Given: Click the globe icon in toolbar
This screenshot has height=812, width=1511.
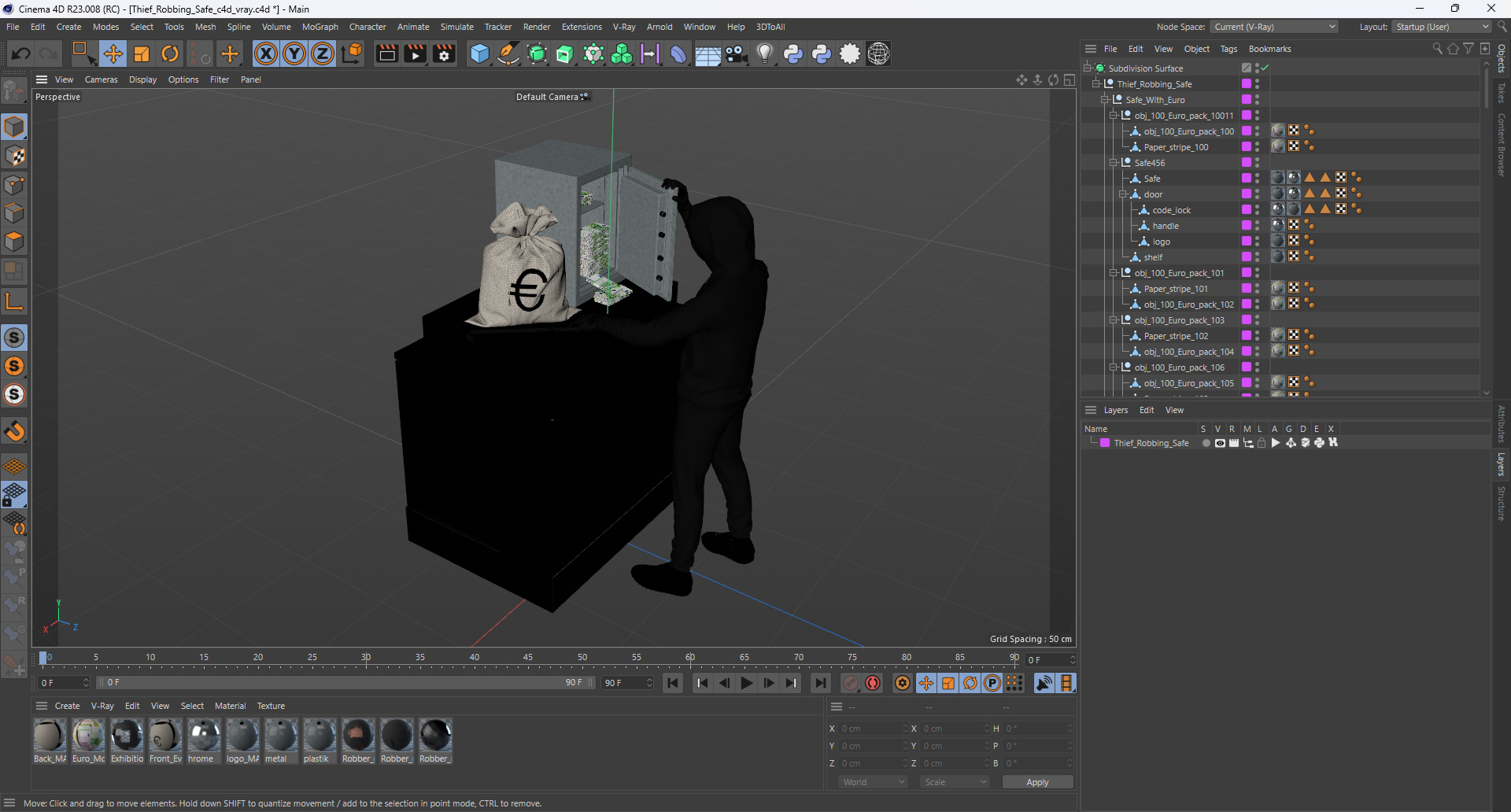Looking at the screenshot, I should point(878,54).
